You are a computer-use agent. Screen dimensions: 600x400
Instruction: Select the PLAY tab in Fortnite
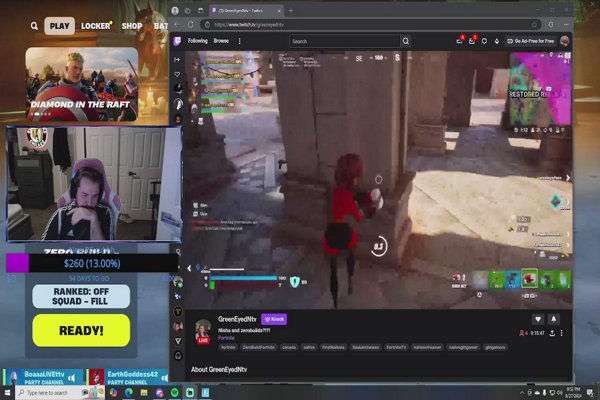pos(60,26)
